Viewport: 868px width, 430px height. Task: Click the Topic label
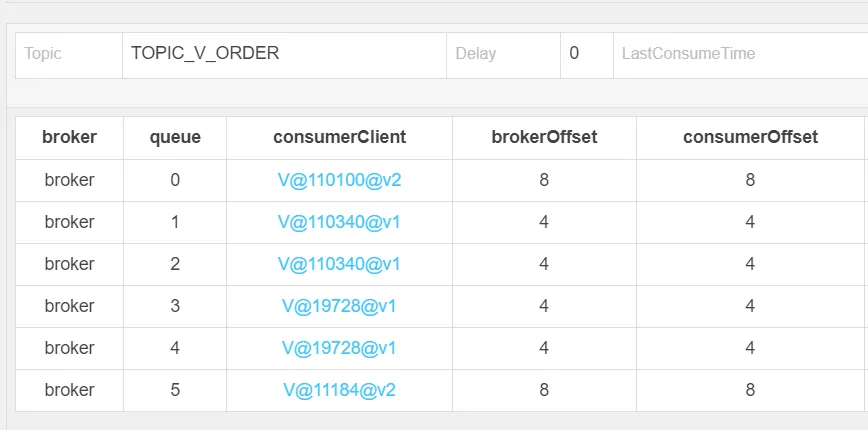[x=43, y=54]
